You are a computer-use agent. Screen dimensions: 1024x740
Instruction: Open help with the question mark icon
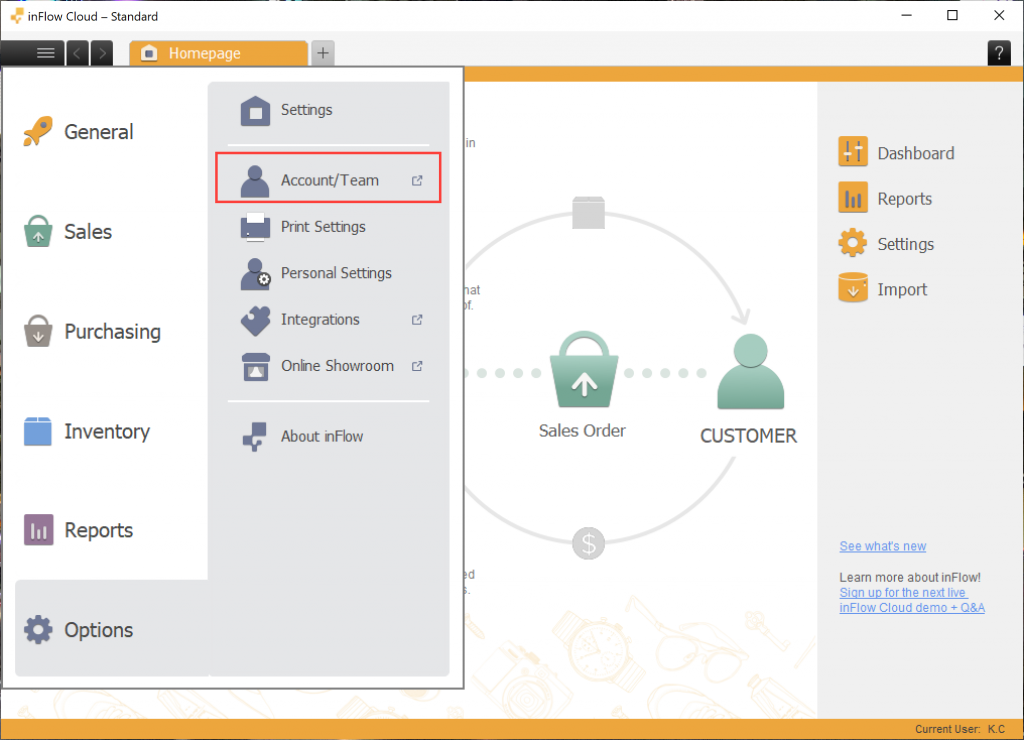pyautogui.click(x=999, y=53)
